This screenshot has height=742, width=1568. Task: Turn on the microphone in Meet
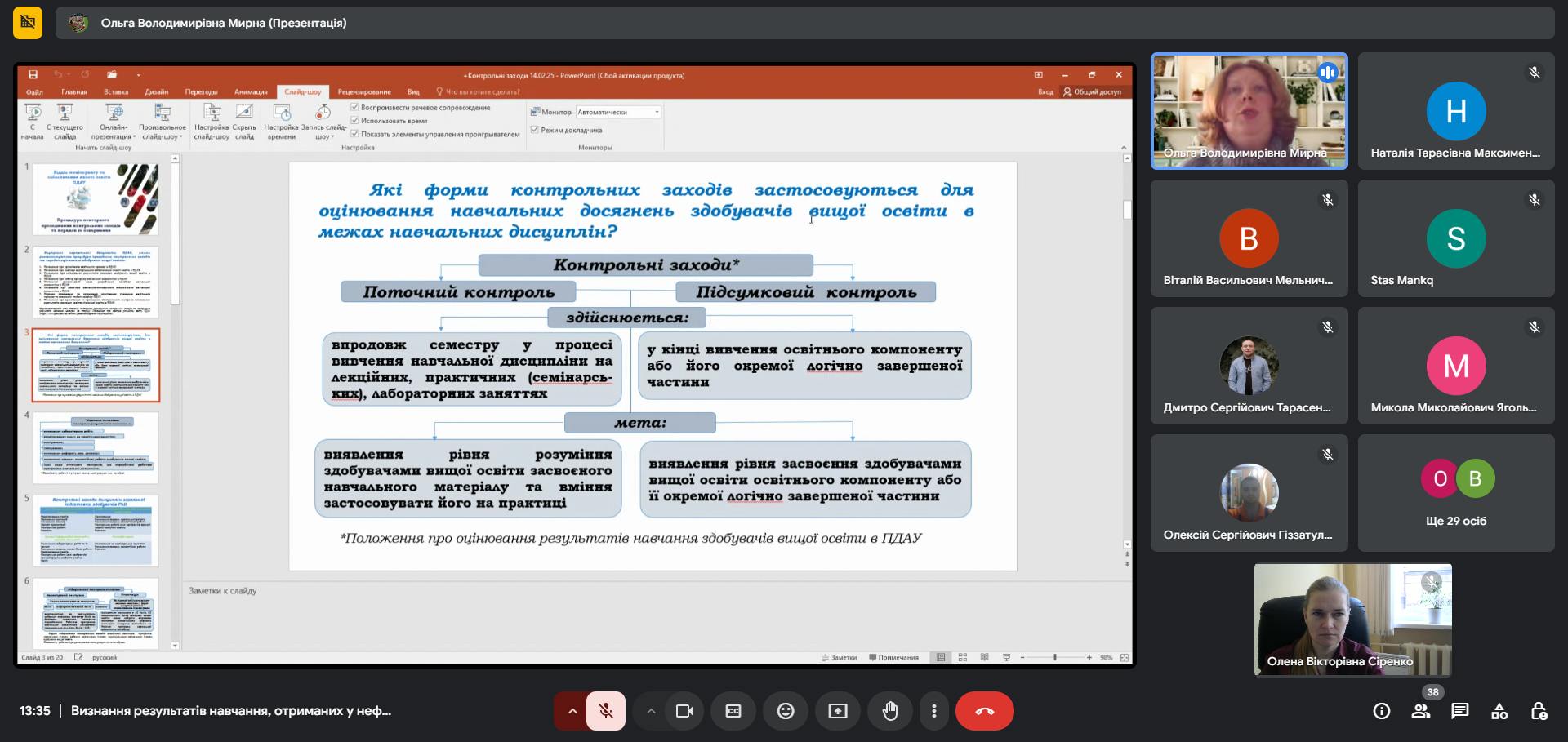point(605,711)
